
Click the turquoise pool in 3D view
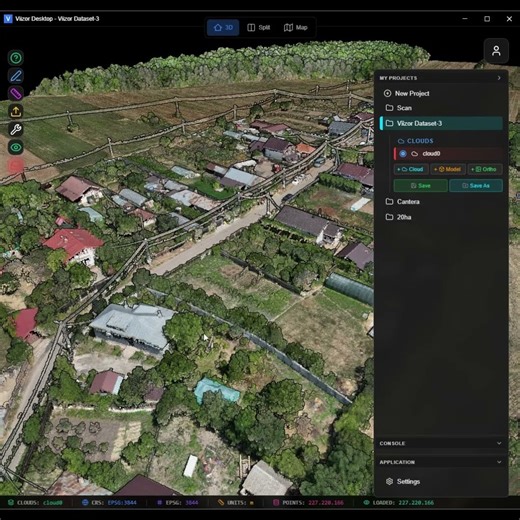[x=217, y=390]
